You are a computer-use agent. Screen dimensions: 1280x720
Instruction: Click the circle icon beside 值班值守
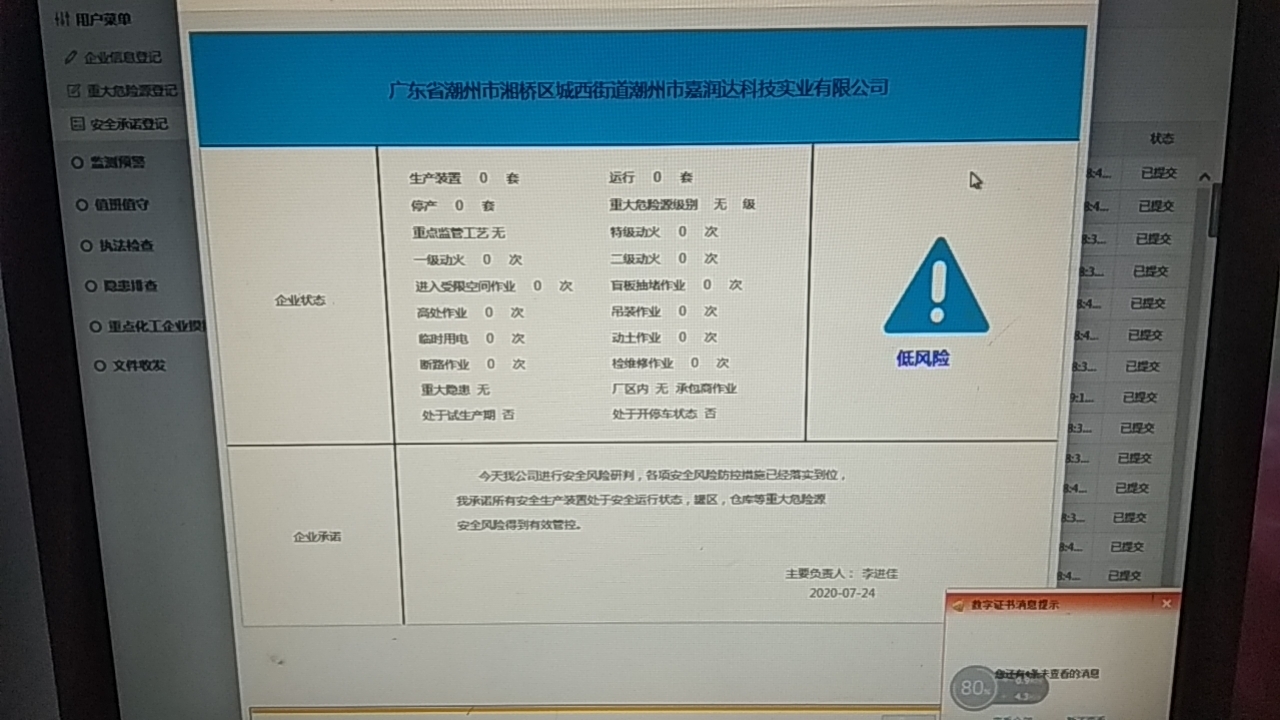tap(83, 204)
